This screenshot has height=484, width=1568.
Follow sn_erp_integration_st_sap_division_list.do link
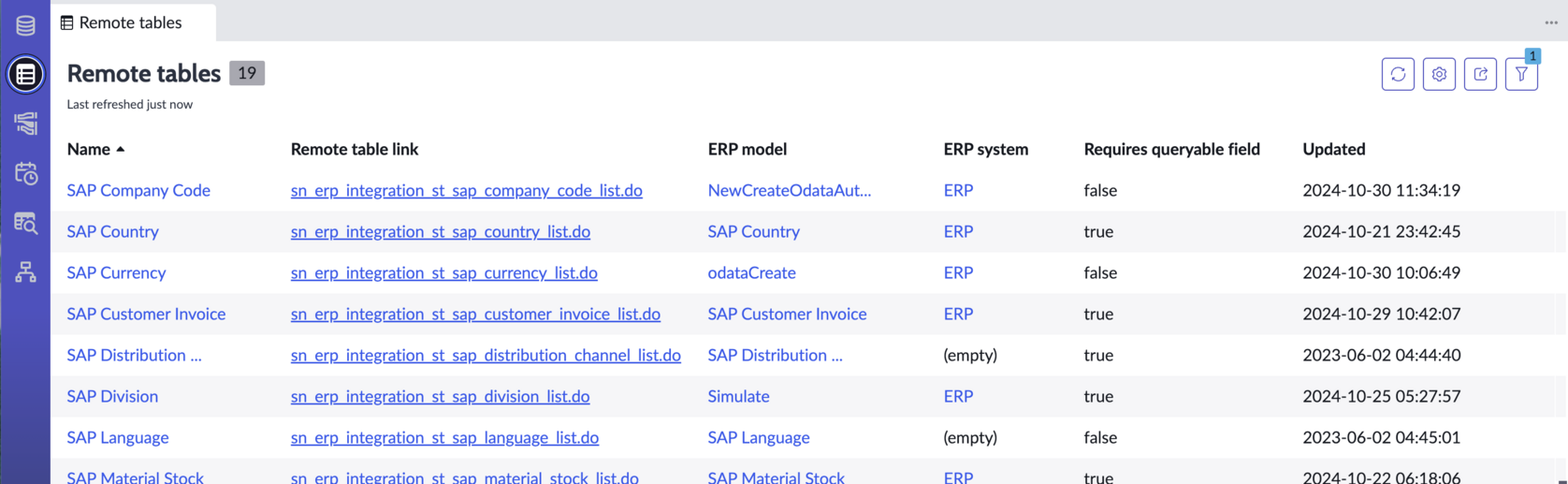(440, 396)
